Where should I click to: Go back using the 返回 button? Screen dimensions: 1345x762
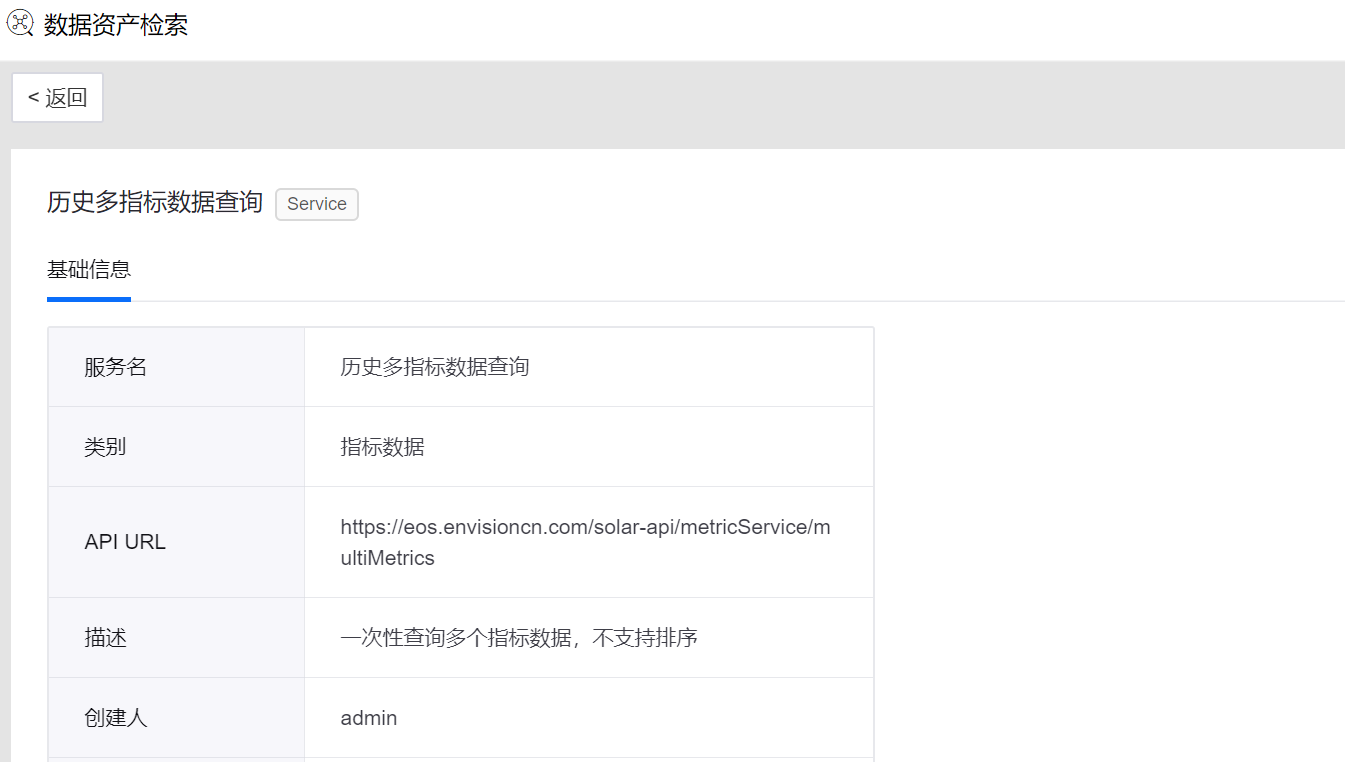(x=57, y=97)
